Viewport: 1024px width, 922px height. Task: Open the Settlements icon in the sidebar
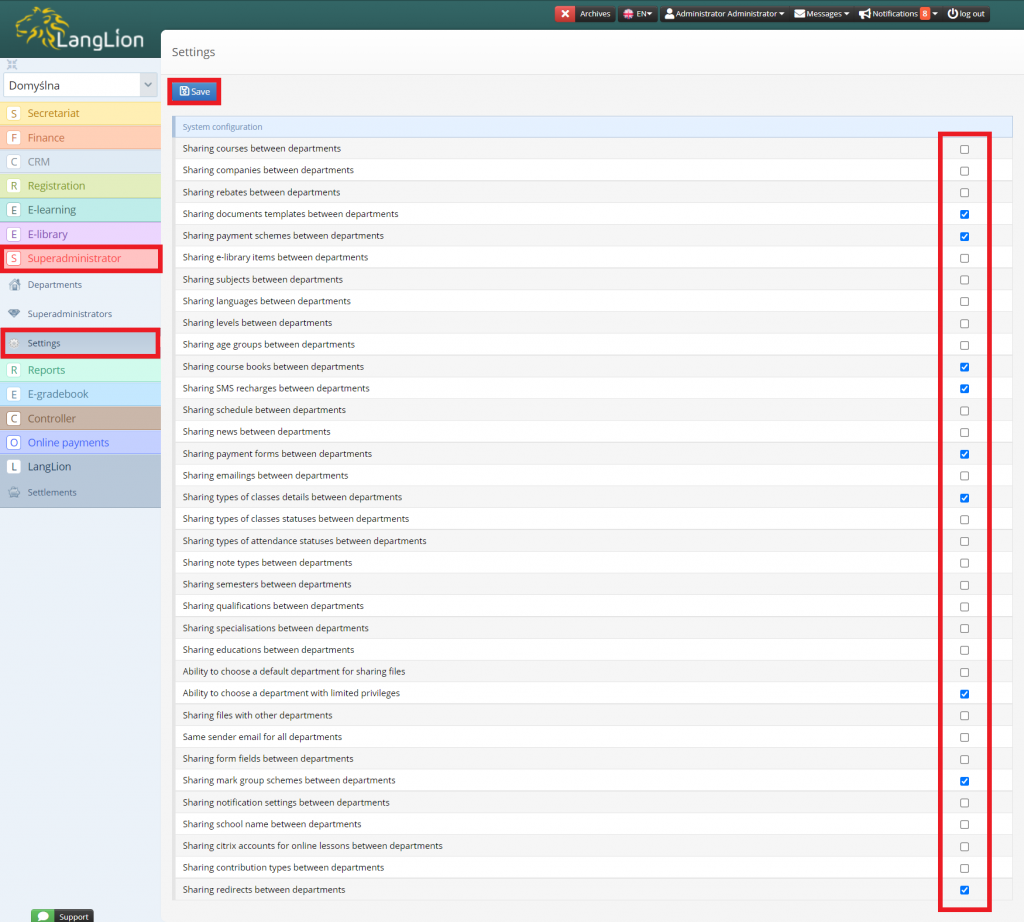click(15, 492)
